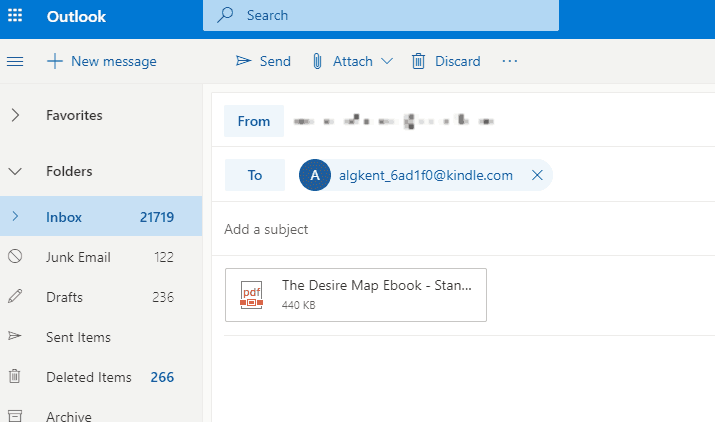Click the Junk Email count 122
The width and height of the screenshot is (715, 422).
click(164, 257)
